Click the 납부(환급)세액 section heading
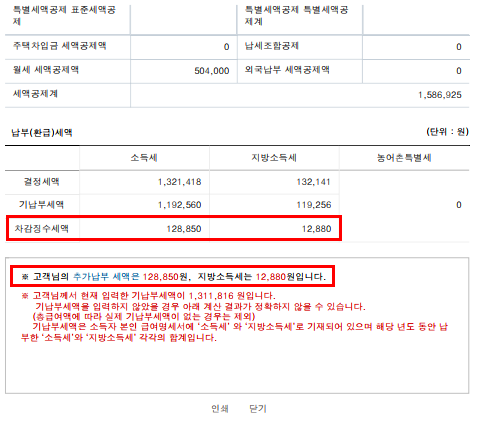The height and width of the screenshot is (422, 480). 42,133
